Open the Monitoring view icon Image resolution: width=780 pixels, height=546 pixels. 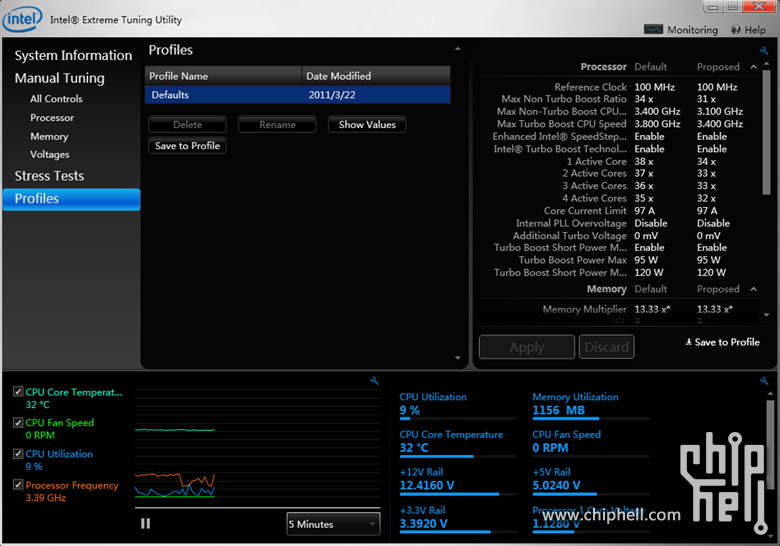pos(653,29)
